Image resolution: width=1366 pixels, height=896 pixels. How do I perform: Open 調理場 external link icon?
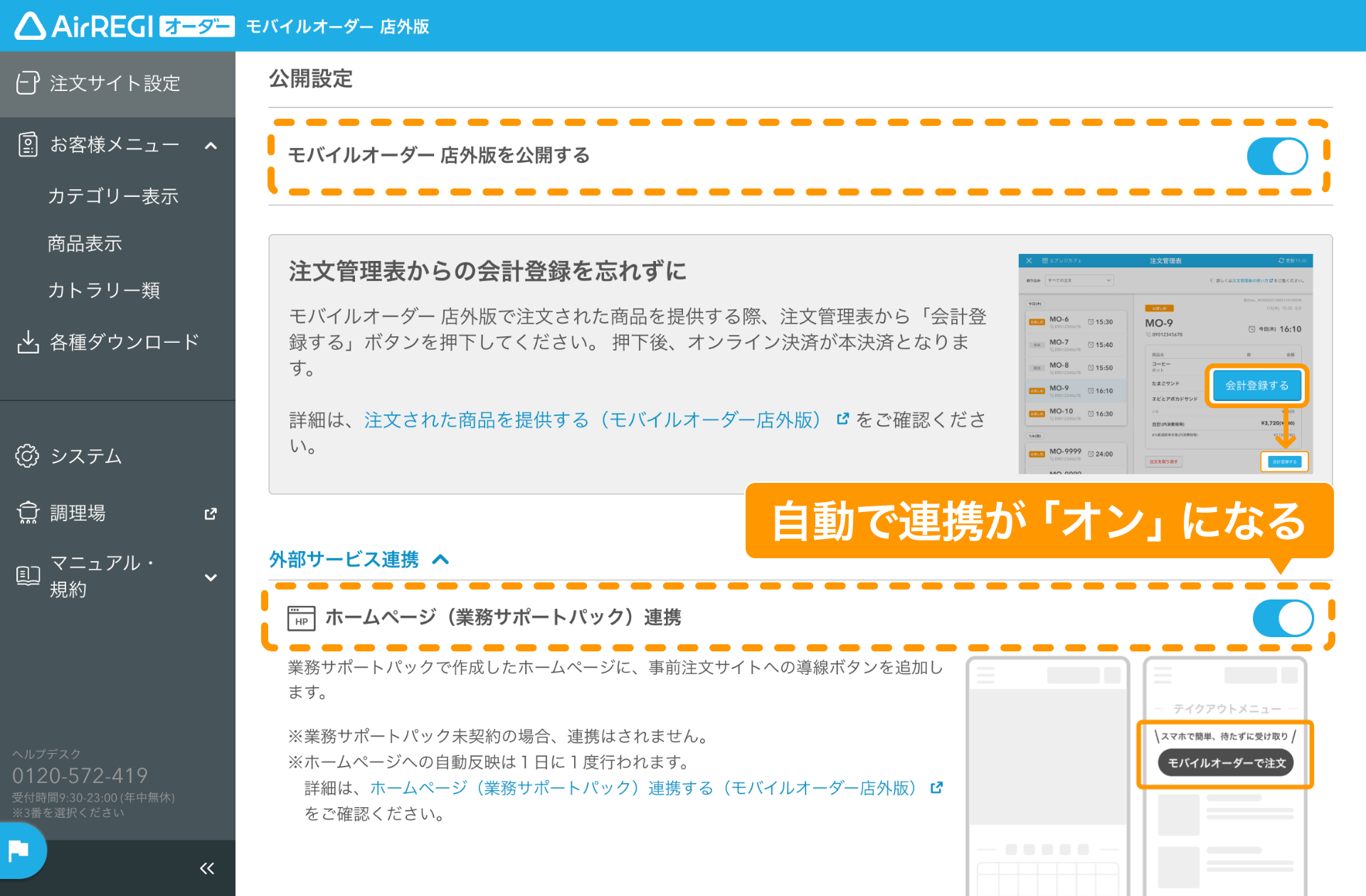pos(211,513)
